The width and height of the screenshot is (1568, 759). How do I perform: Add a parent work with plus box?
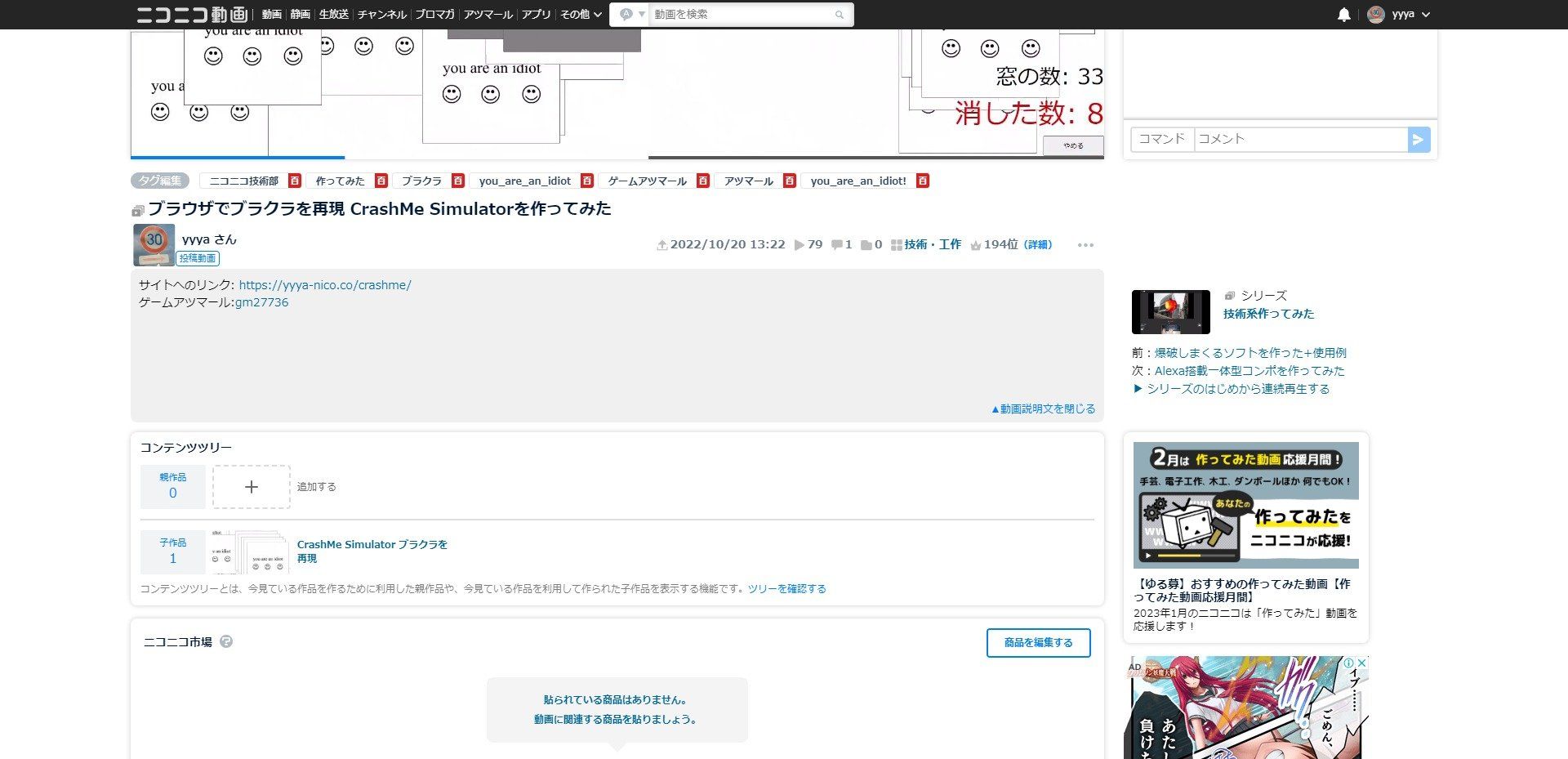(252, 487)
